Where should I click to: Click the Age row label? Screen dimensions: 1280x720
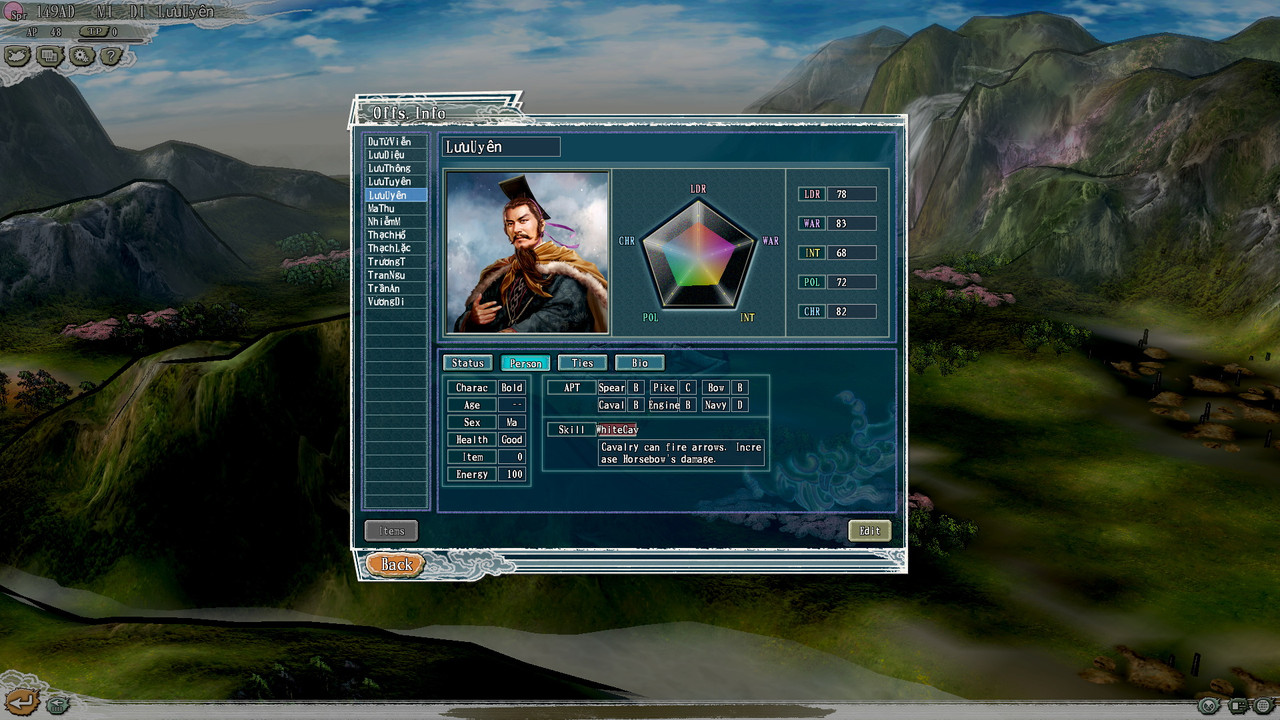tap(471, 405)
